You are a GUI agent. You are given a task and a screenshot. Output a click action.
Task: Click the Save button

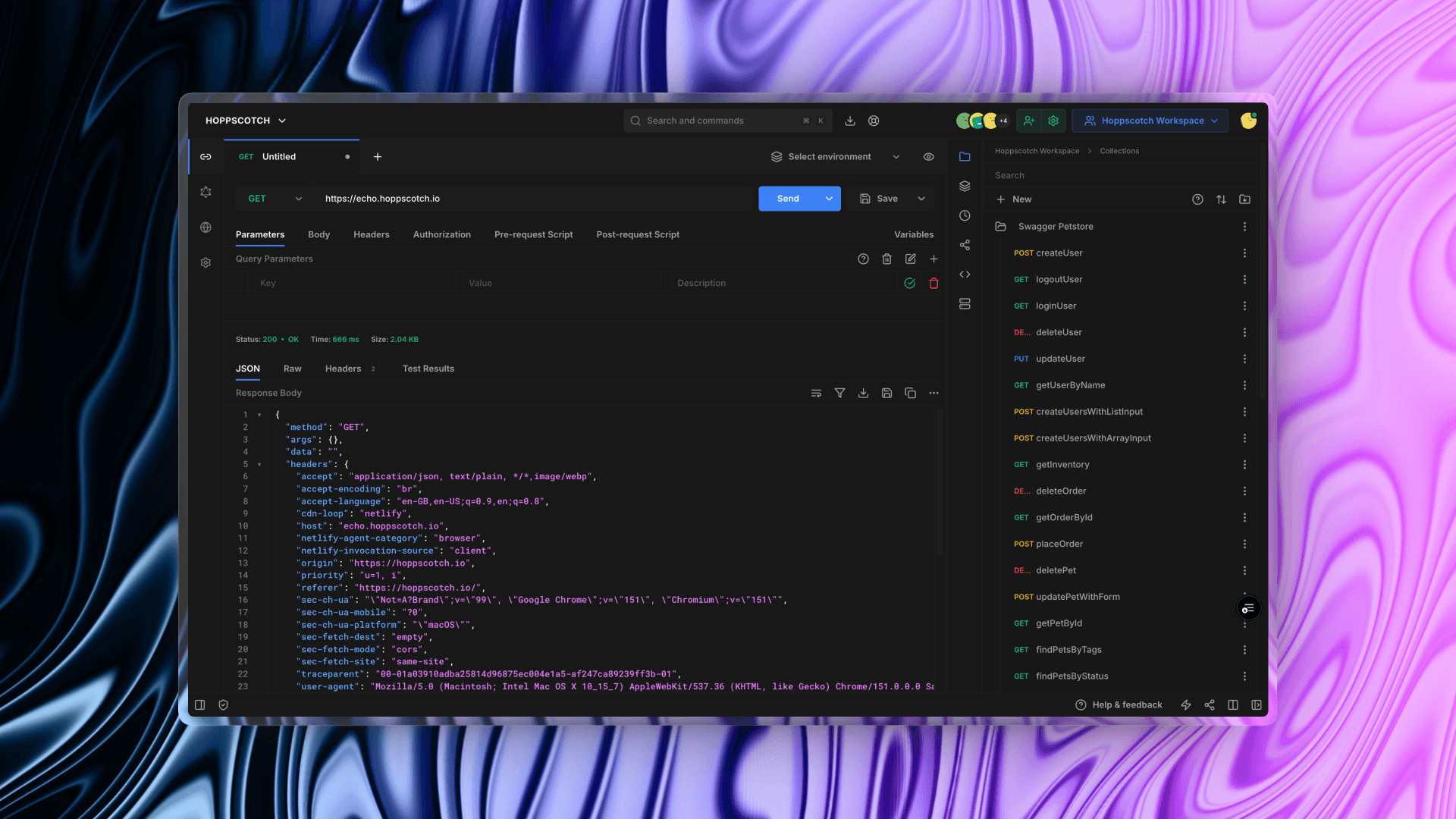click(x=879, y=199)
